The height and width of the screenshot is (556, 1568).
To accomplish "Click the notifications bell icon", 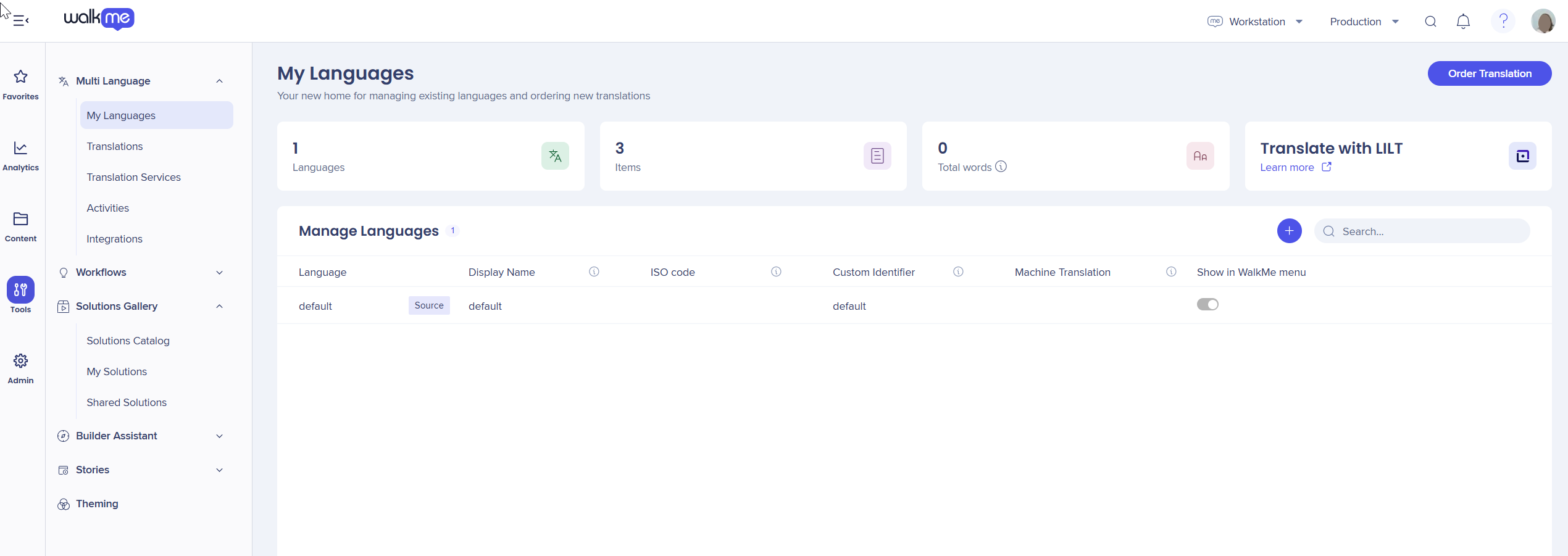I will tap(1463, 22).
